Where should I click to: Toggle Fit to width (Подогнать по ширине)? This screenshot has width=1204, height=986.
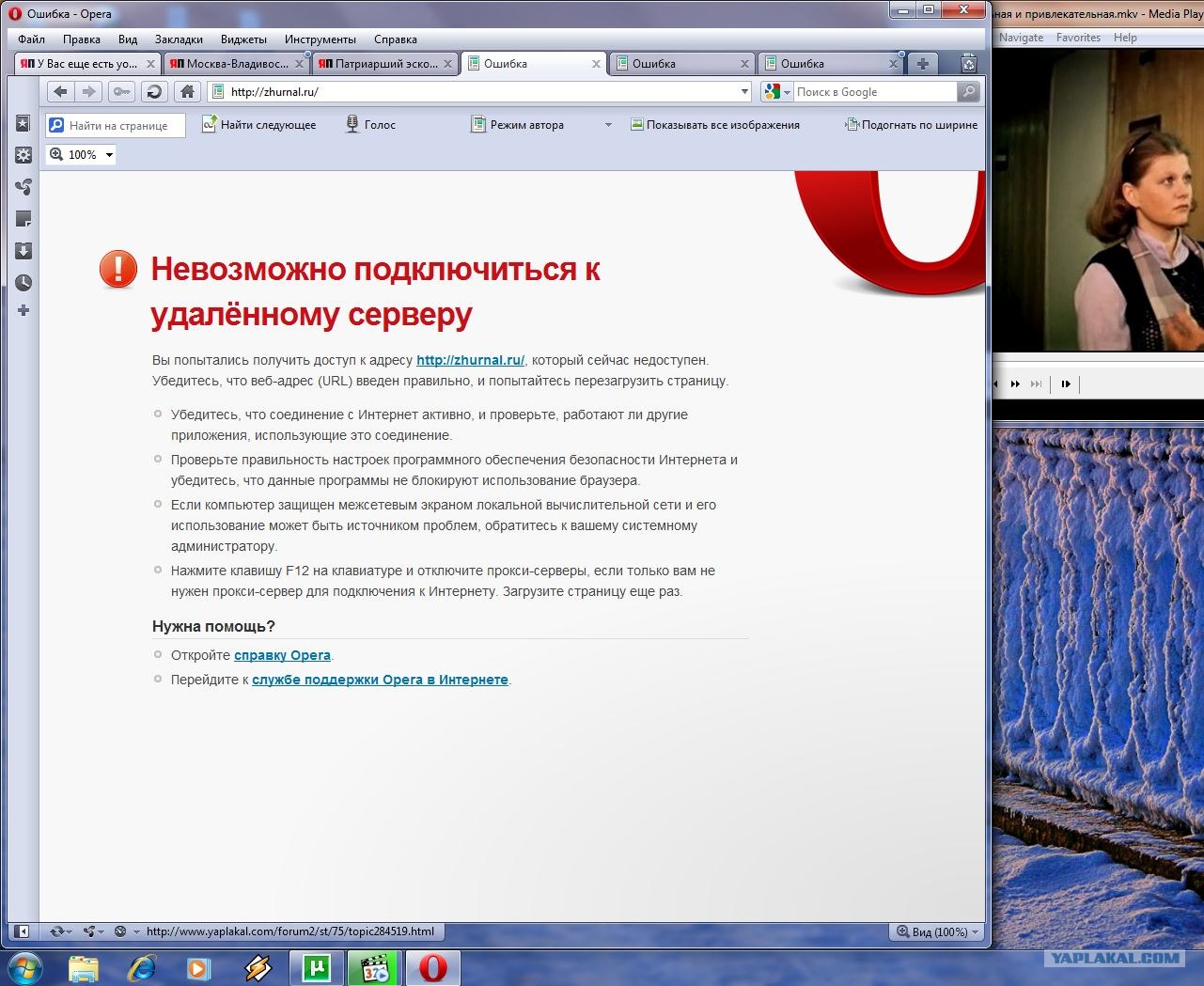click(x=911, y=124)
